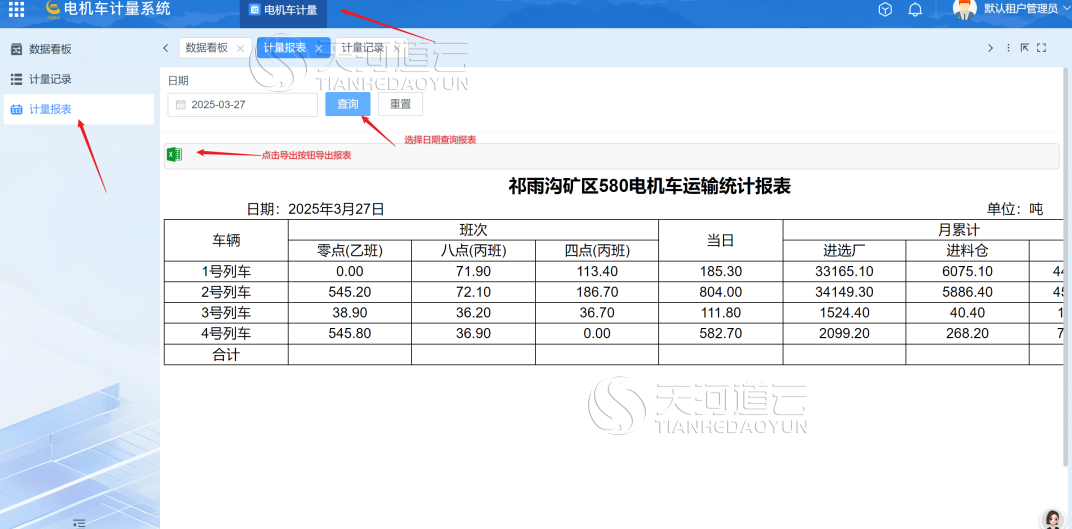Open the calendar icon in date field
1072x529 pixels.
[x=180, y=105]
